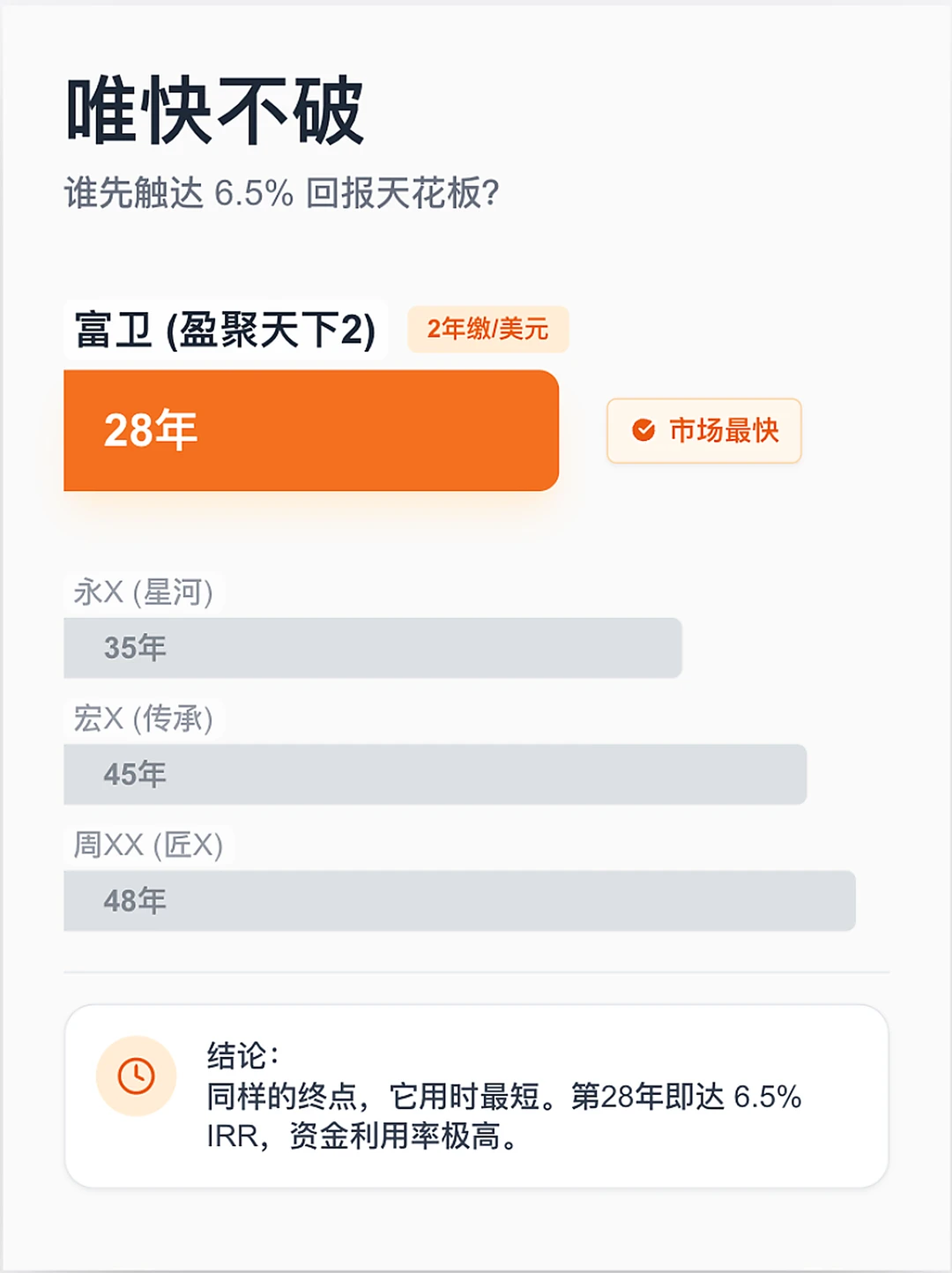Select the orange 28年 bar

pos(311,430)
